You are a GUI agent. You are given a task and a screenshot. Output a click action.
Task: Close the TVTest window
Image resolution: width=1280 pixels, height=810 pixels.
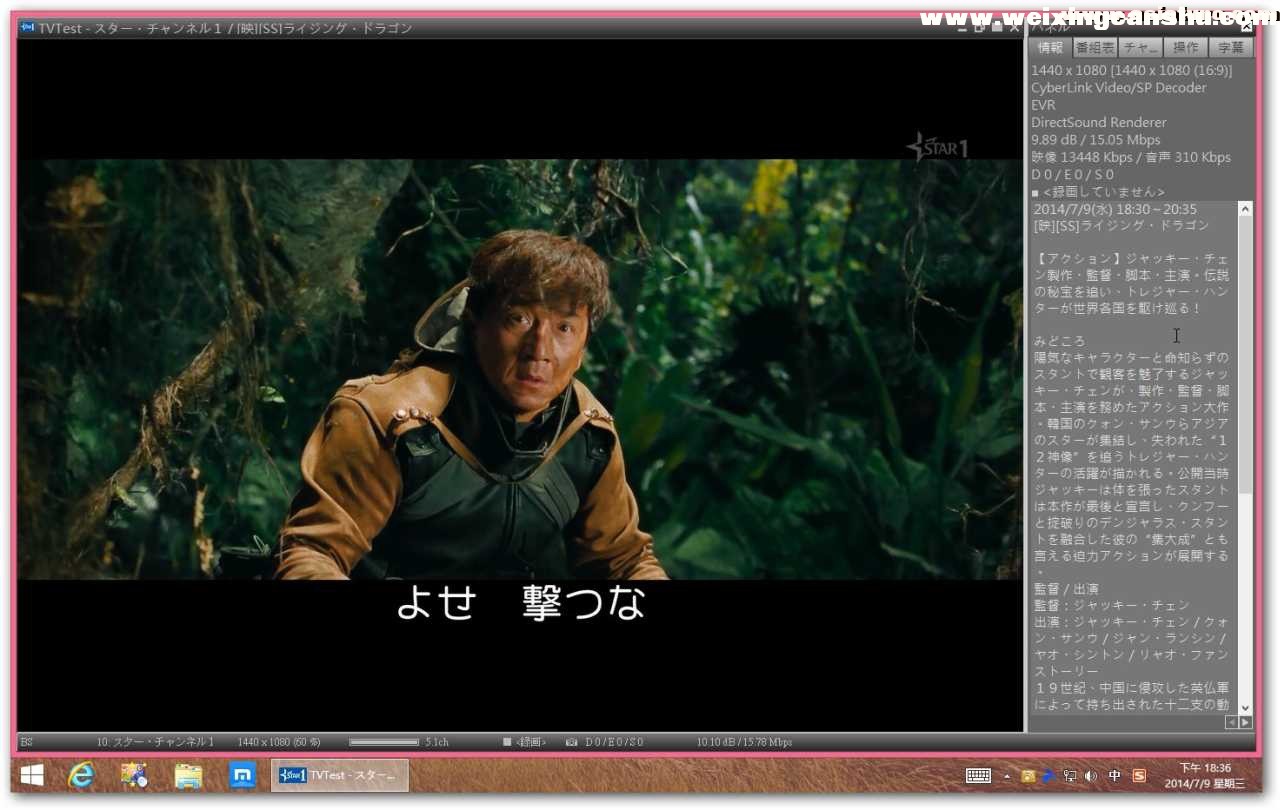point(1014,29)
